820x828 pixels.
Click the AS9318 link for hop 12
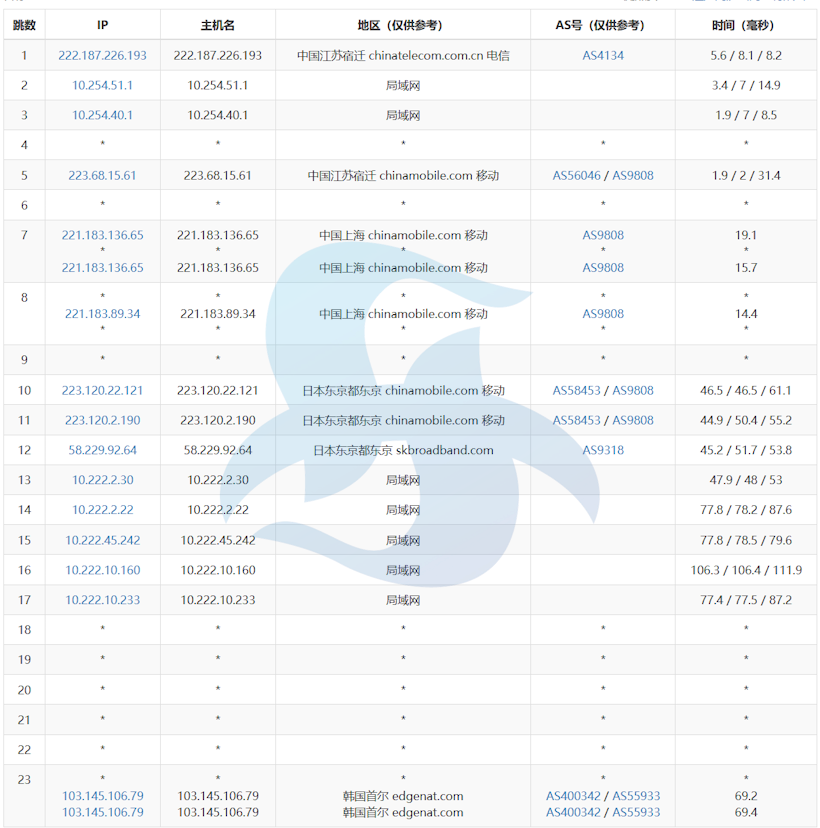coord(602,450)
